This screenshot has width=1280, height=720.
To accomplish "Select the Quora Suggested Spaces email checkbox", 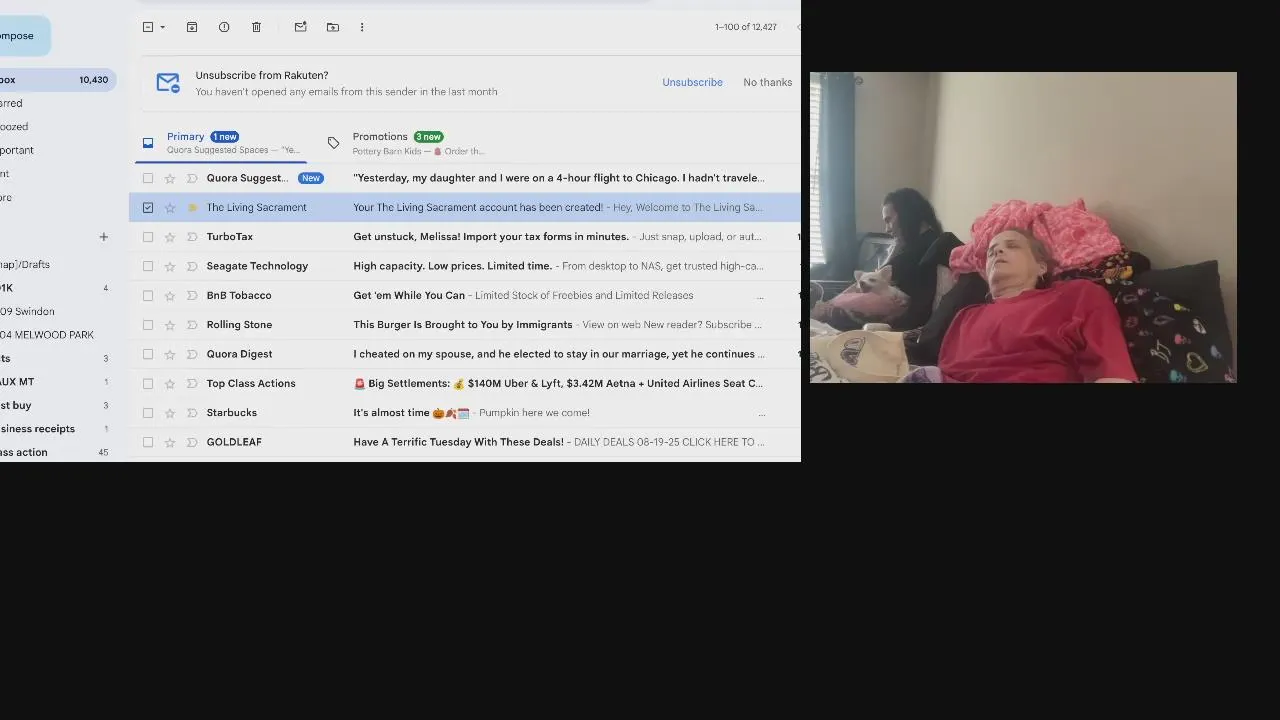I will point(148,178).
